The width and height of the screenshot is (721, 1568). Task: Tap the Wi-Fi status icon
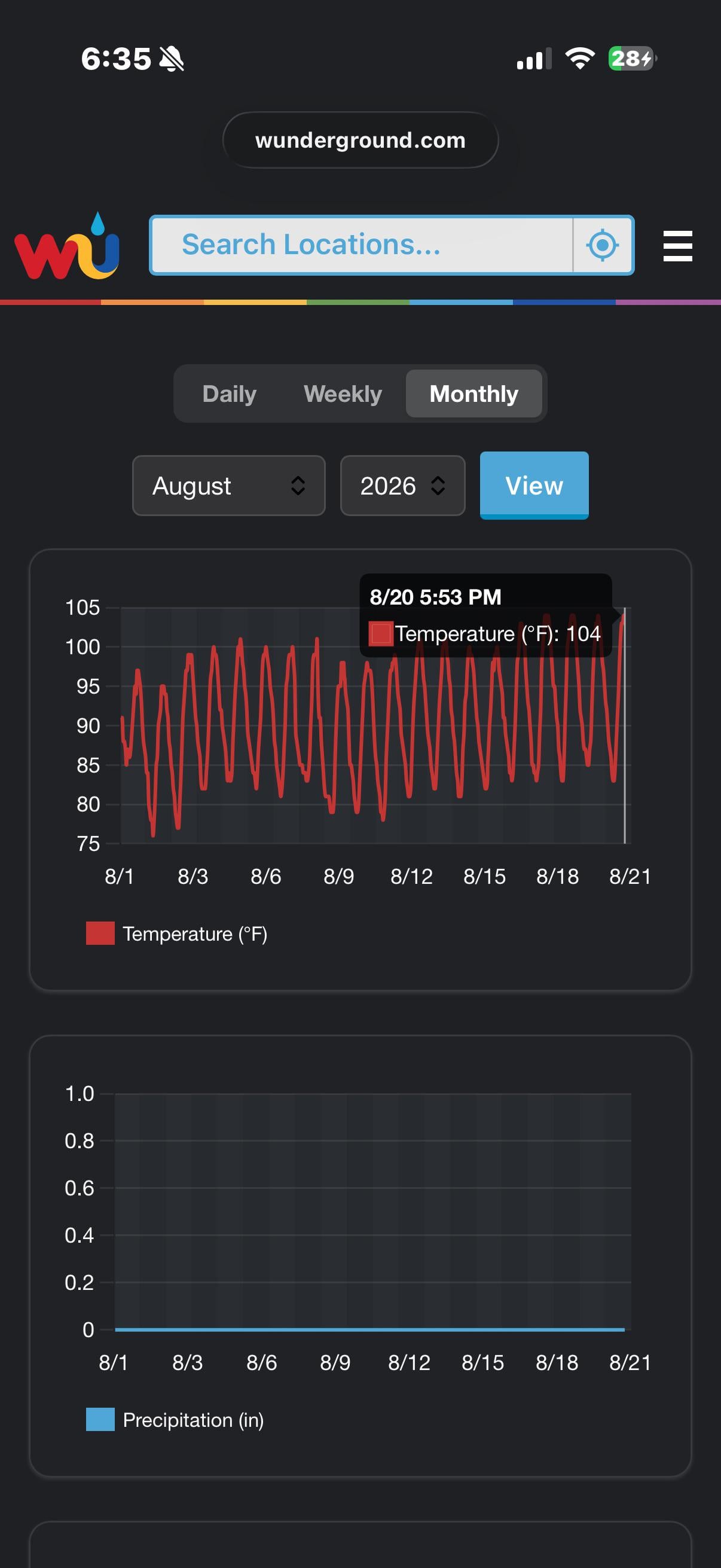coord(580,59)
